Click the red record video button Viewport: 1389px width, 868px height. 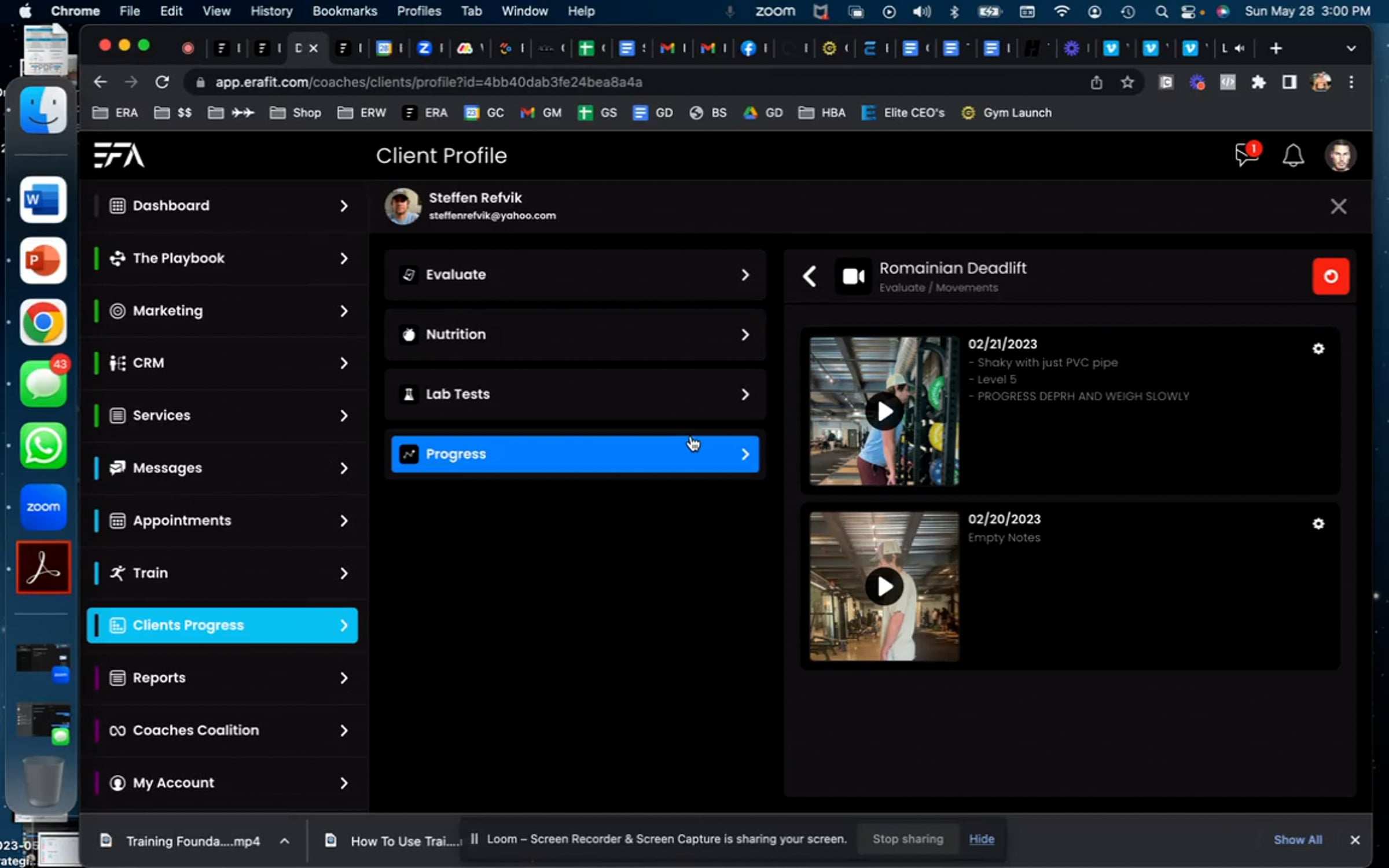click(x=1330, y=277)
